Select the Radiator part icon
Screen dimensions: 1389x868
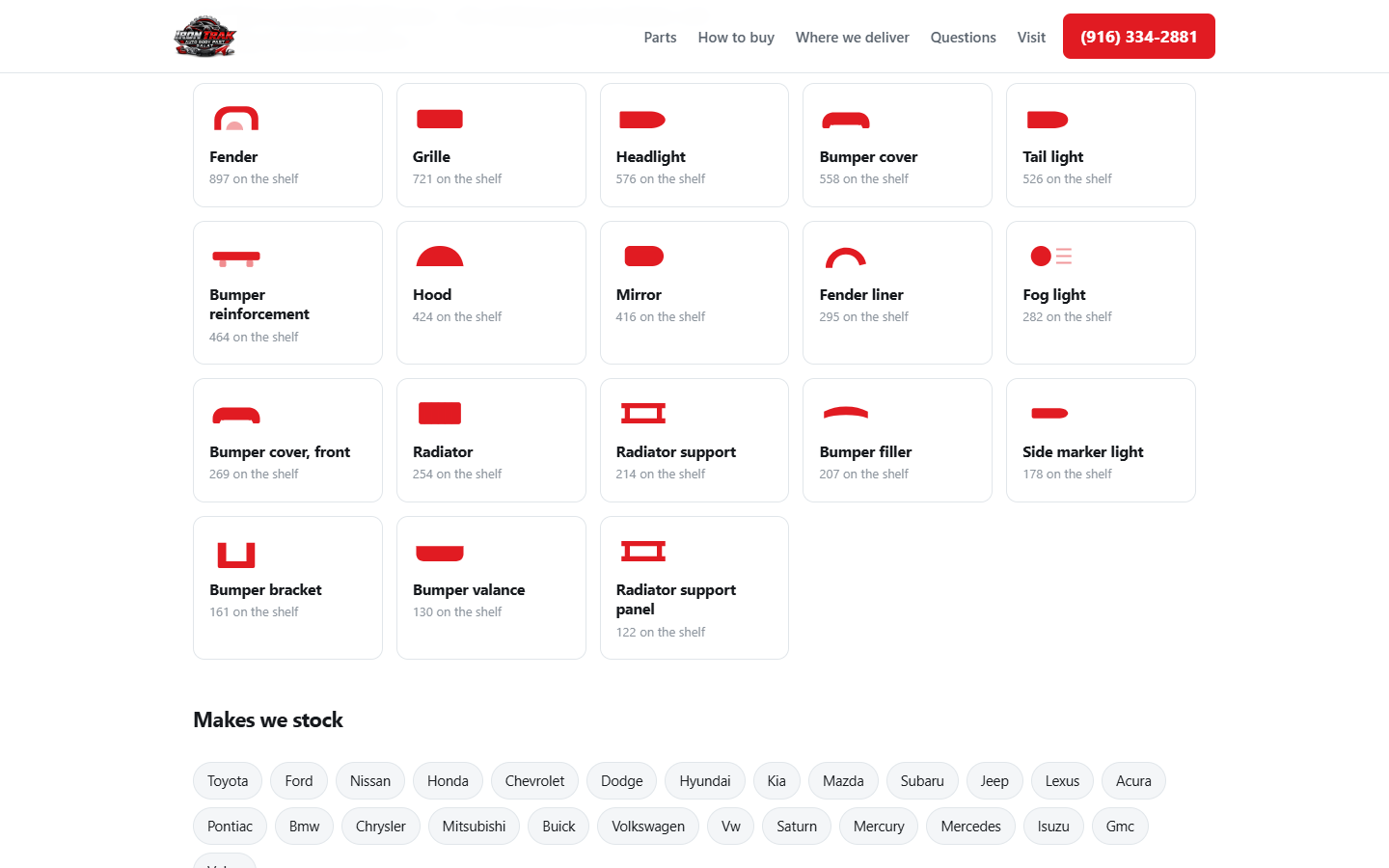pyautogui.click(x=440, y=413)
